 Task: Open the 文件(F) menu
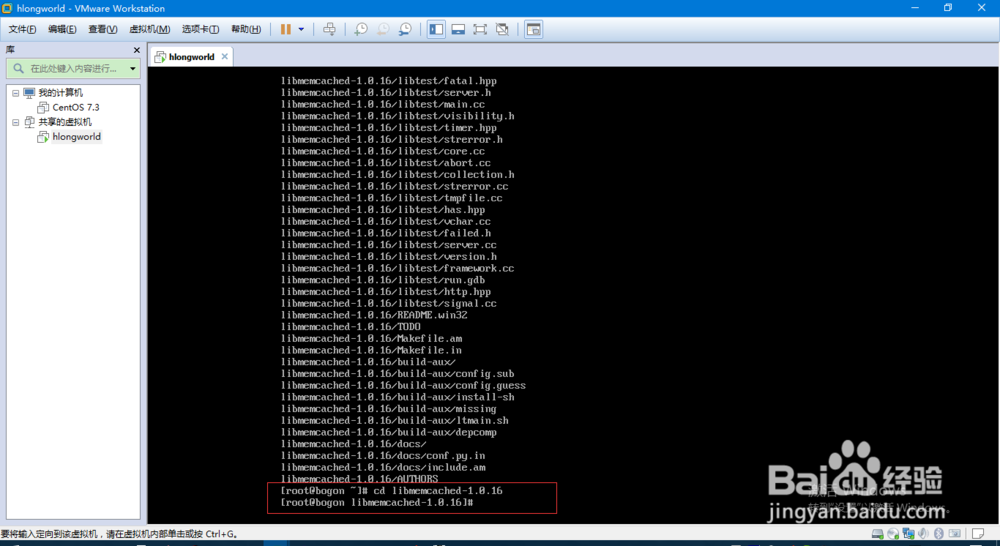pyautogui.click(x=22, y=29)
